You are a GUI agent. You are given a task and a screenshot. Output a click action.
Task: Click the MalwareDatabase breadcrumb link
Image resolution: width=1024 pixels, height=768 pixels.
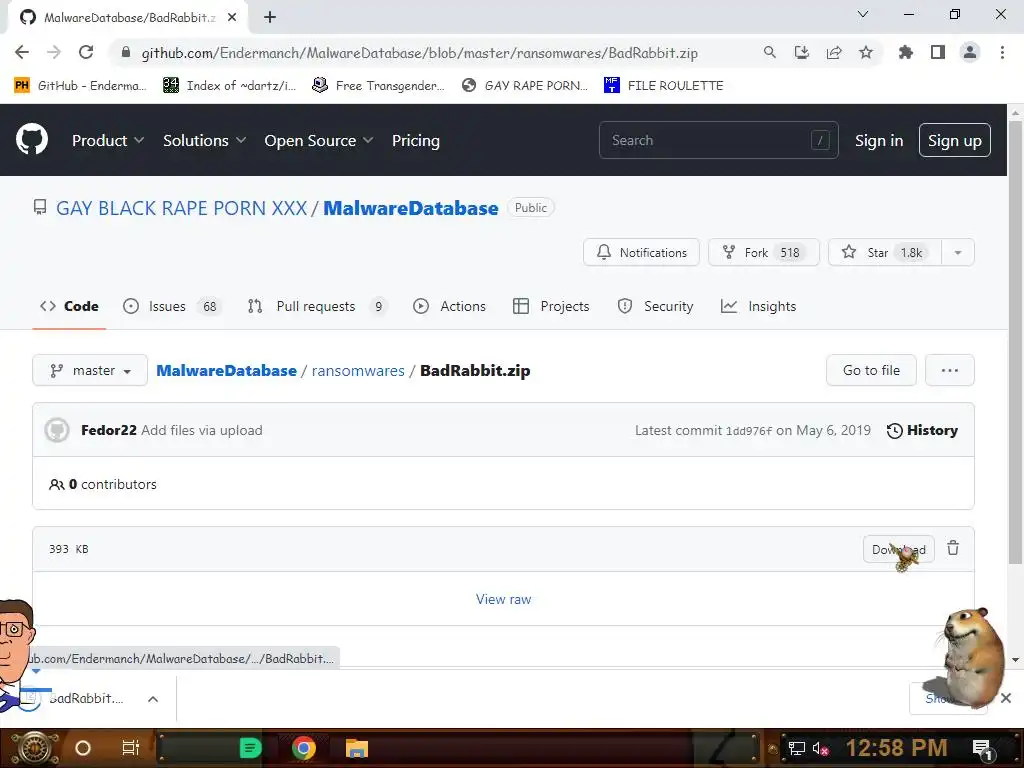(226, 370)
